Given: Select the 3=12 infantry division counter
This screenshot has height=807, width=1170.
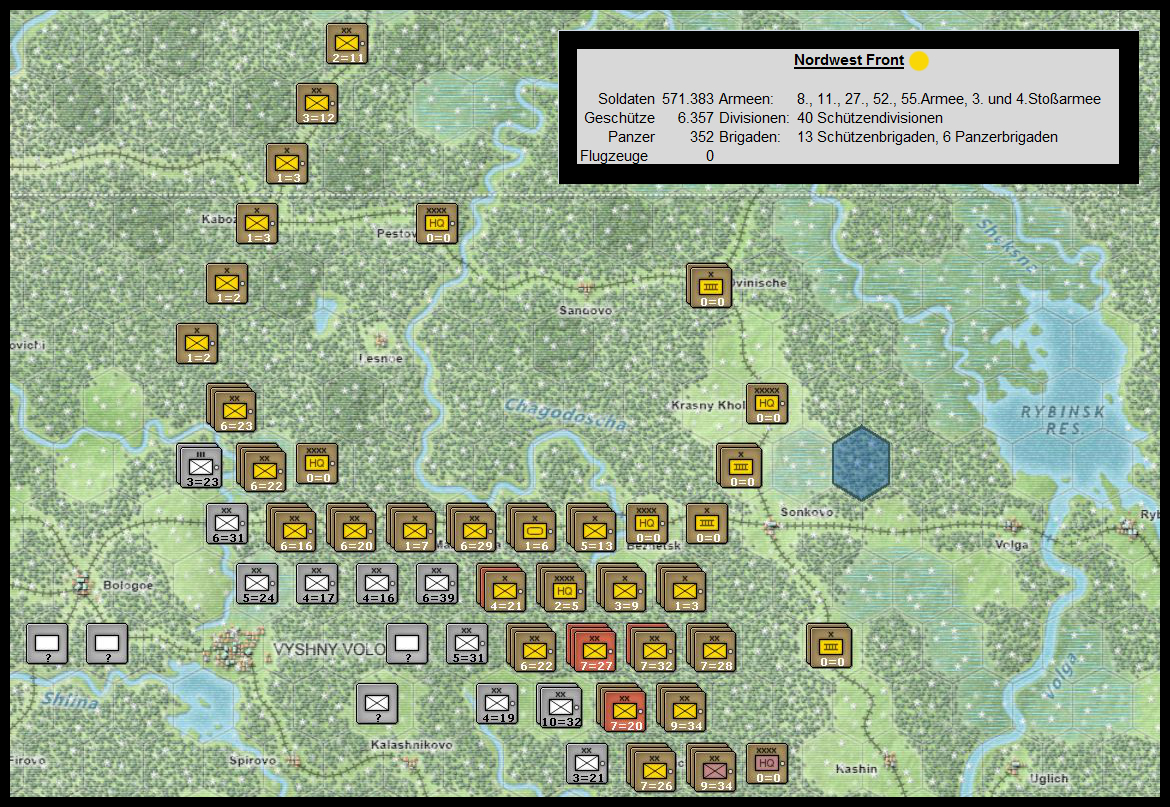Looking at the screenshot, I should 317,104.
